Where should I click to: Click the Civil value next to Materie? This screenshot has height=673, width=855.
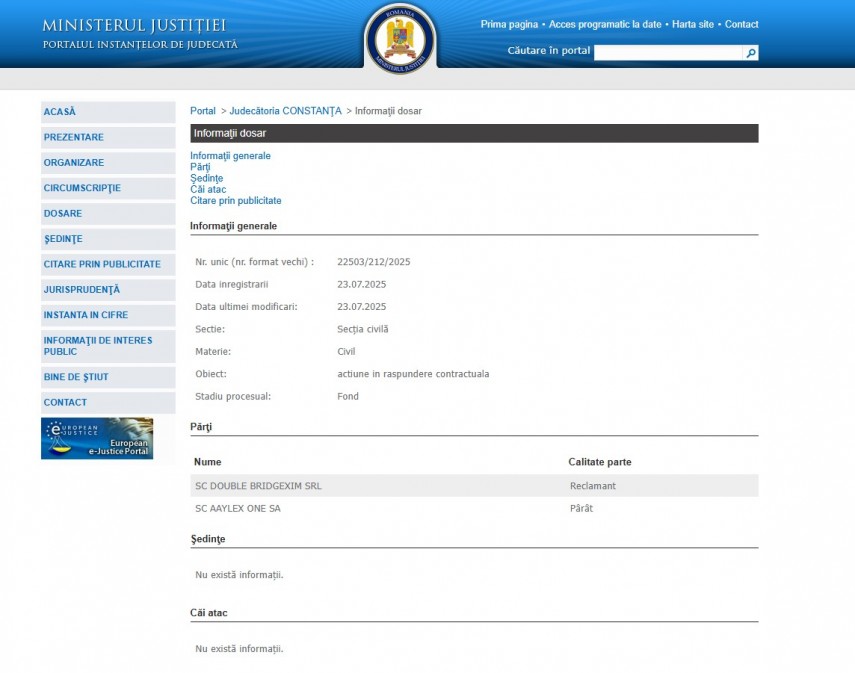(x=346, y=352)
